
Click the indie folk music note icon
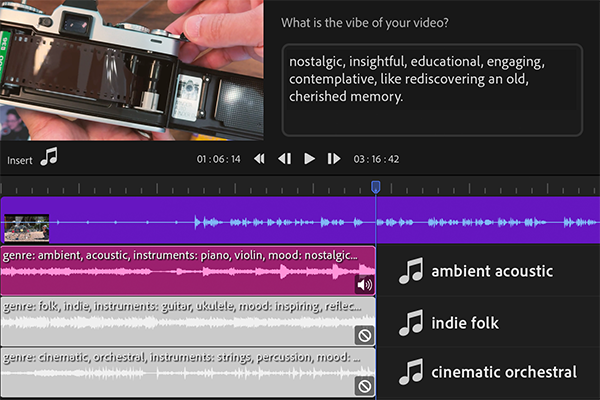point(410,323)
